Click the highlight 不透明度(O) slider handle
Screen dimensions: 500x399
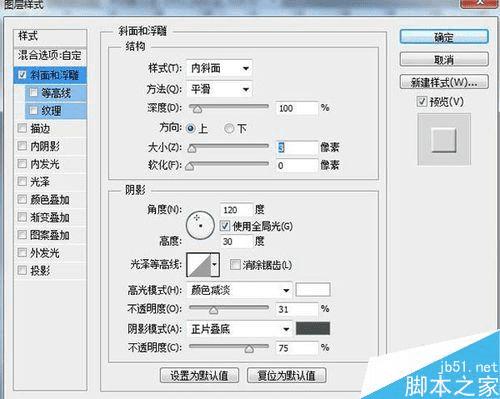point(214,310)
